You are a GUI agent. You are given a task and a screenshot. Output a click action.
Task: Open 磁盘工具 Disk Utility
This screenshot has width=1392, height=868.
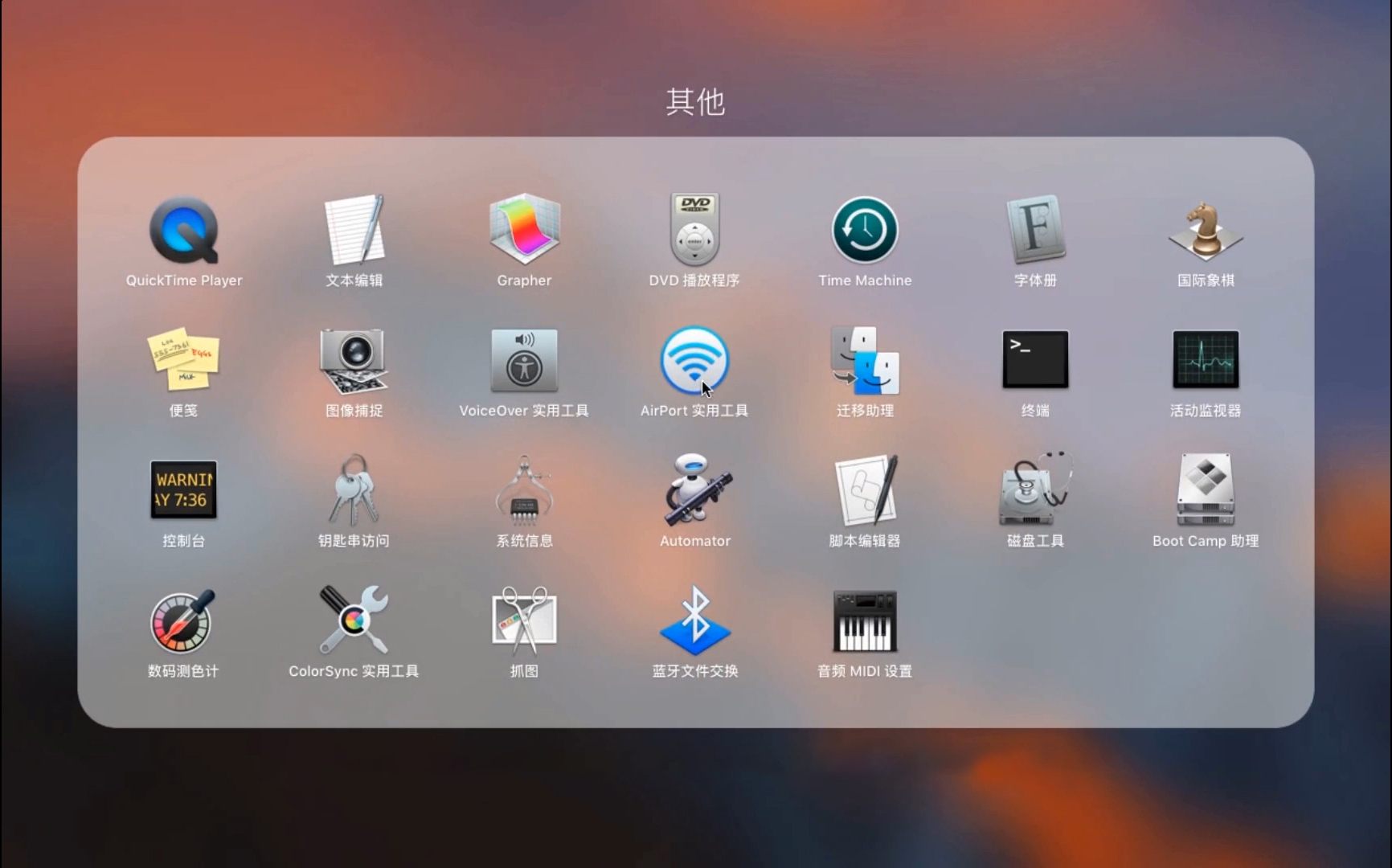1035,490
